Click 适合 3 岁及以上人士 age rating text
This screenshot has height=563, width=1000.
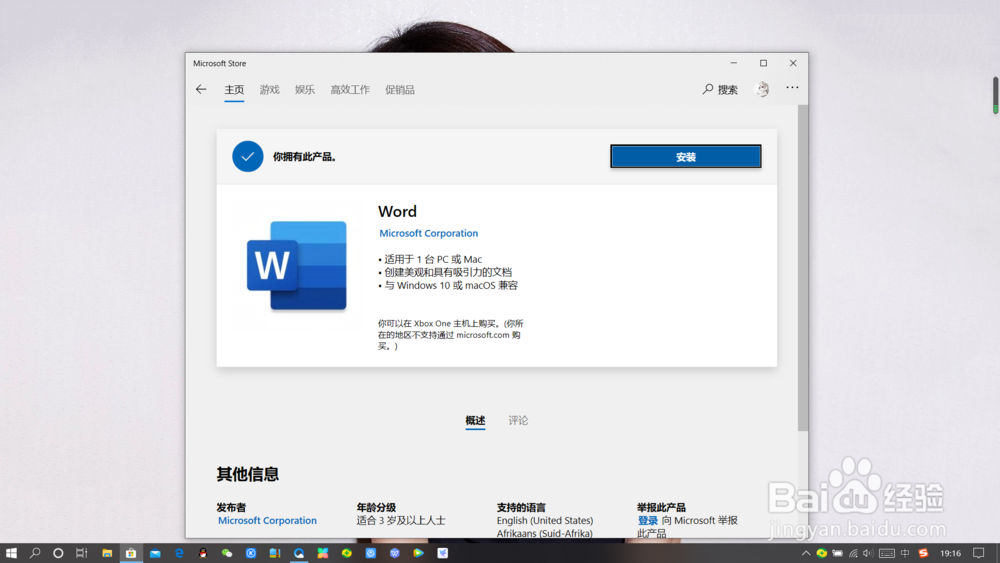(x=401, y=520)
